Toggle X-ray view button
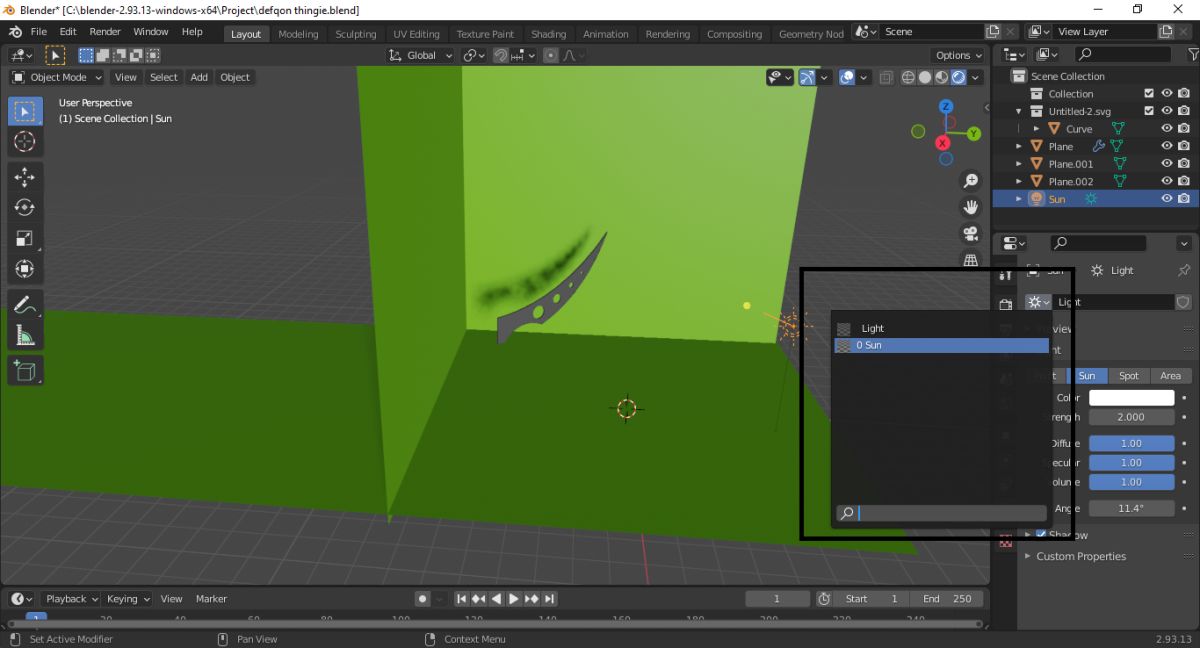This screenshot has width=1200, height=648. 888,77
